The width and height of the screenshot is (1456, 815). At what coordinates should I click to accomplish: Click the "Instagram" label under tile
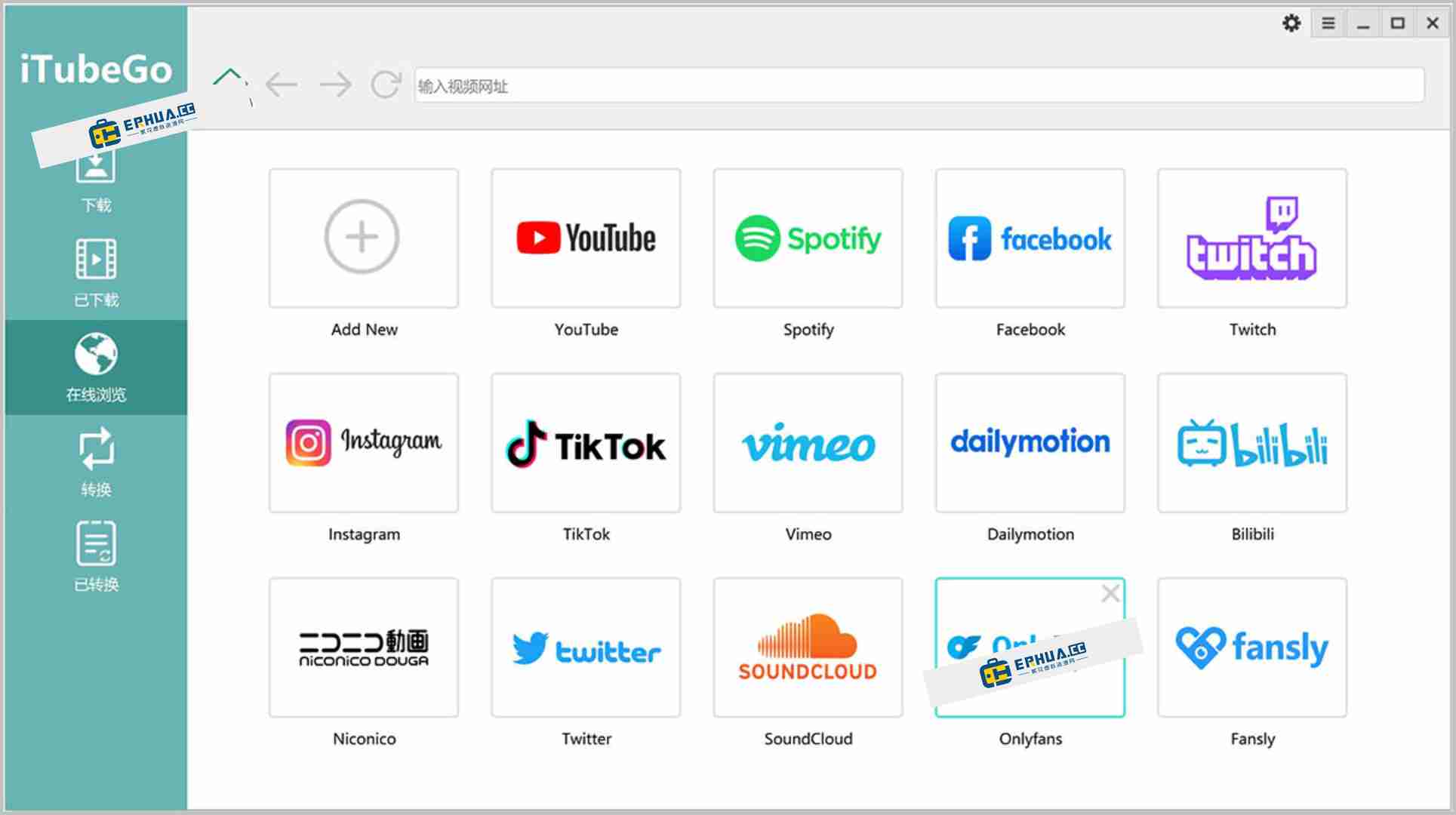coord(364,535)
